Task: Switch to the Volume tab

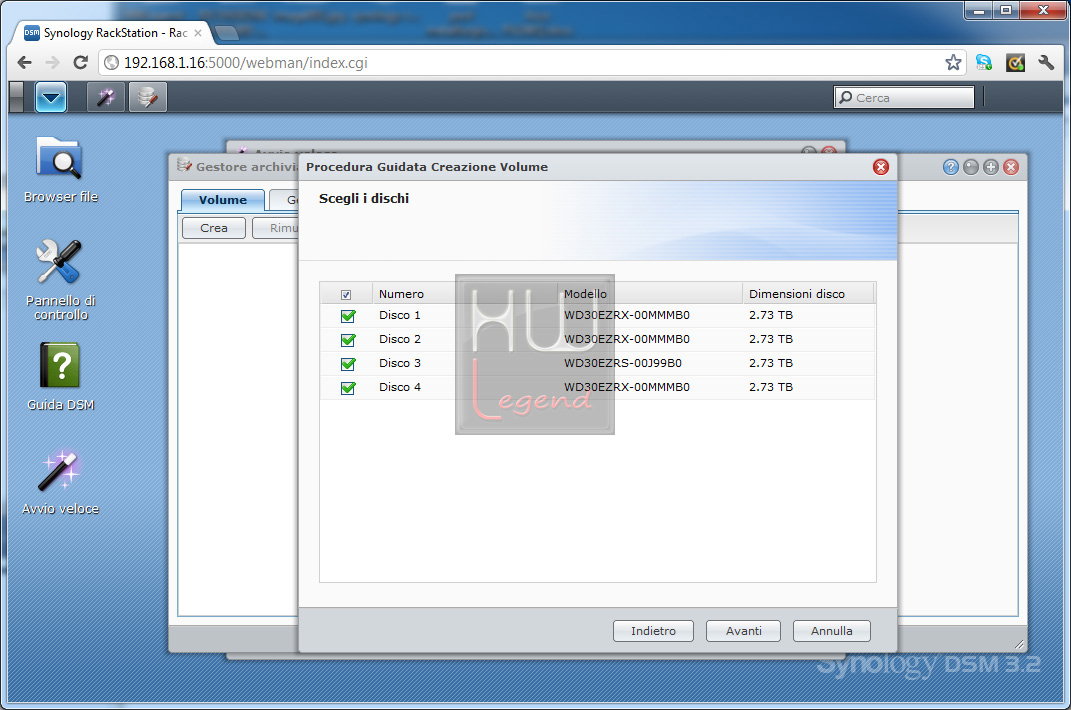Action: (223, 200)
